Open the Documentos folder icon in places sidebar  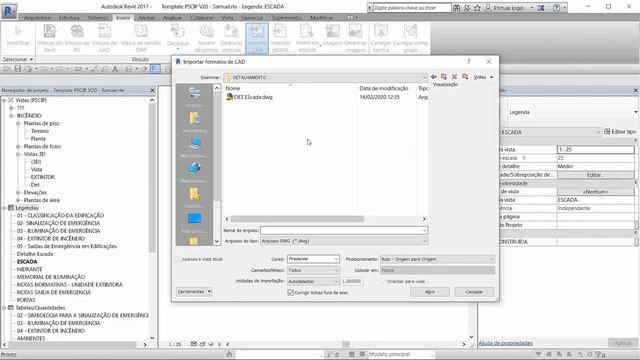coord(194,121)
